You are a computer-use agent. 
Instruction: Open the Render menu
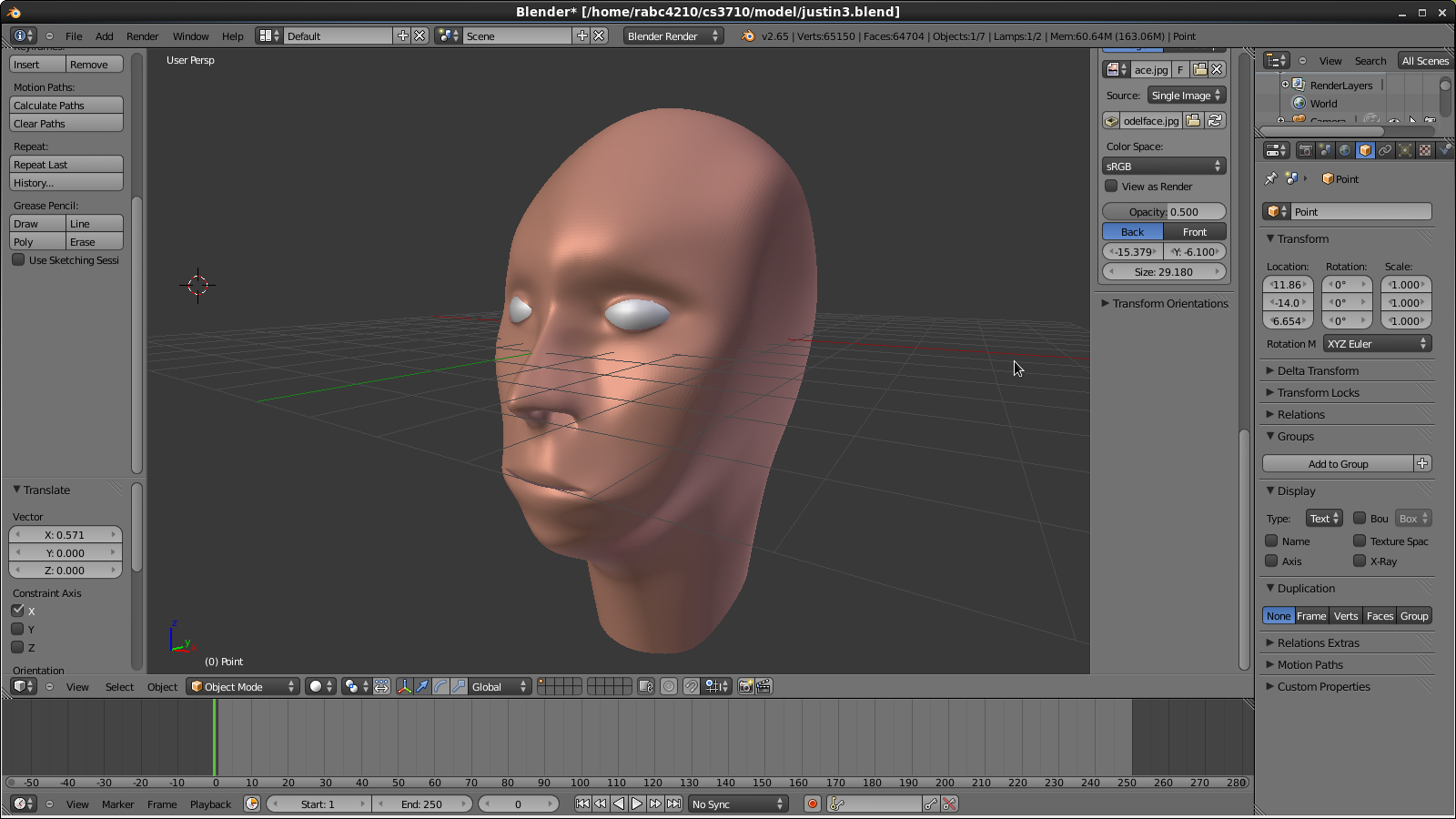tap(143, 36)
